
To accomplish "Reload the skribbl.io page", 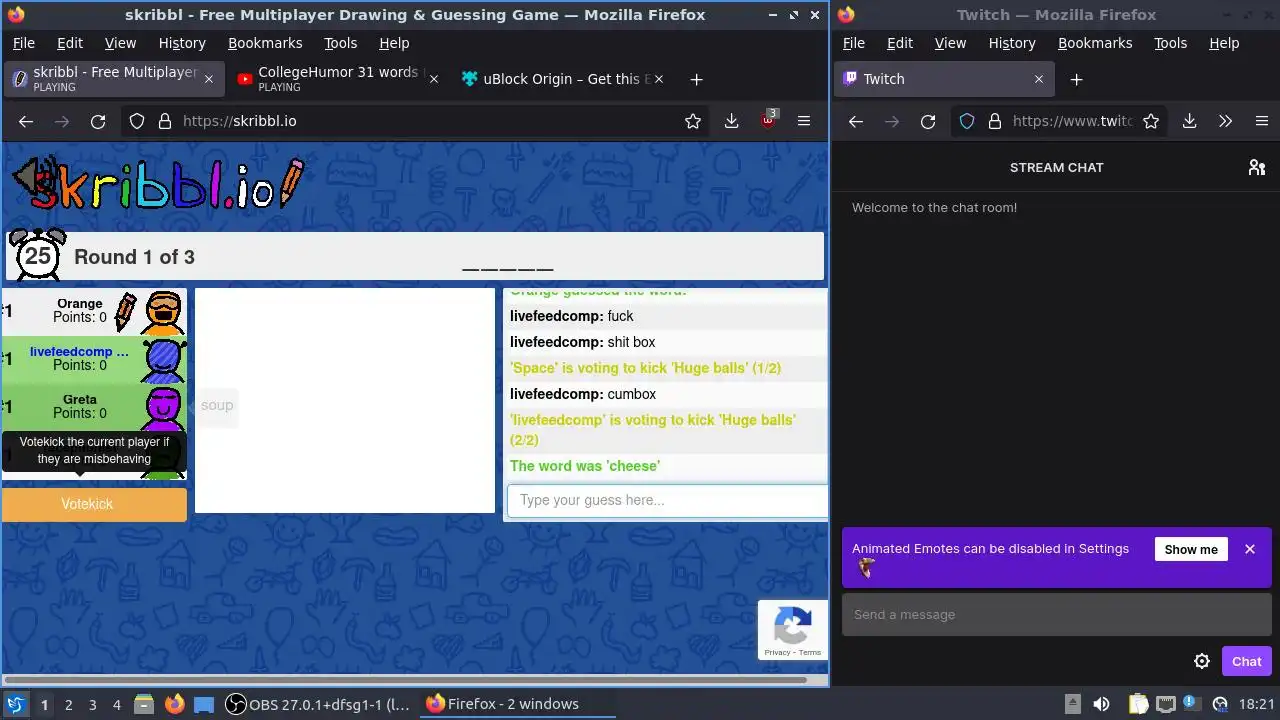I will pos(98,121).
